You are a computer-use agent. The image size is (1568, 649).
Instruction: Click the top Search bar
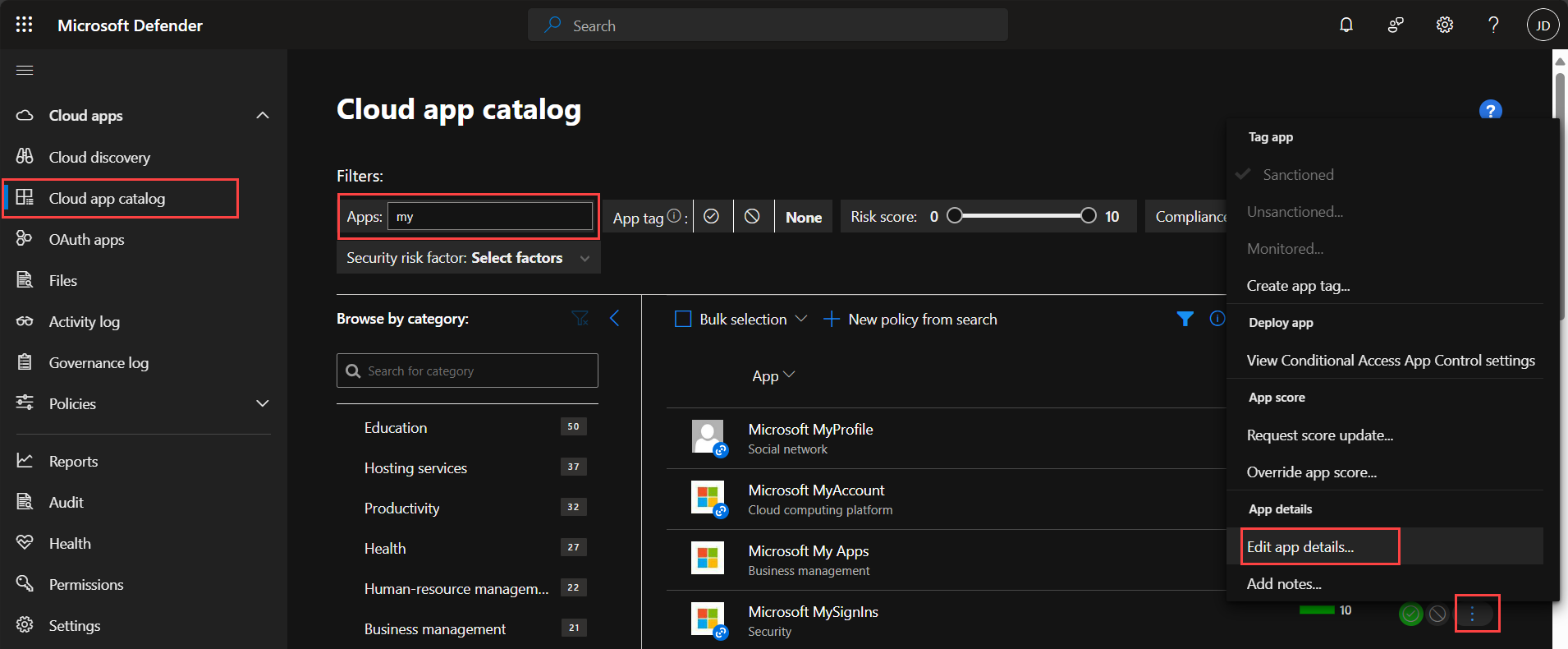tap(768, 25)
